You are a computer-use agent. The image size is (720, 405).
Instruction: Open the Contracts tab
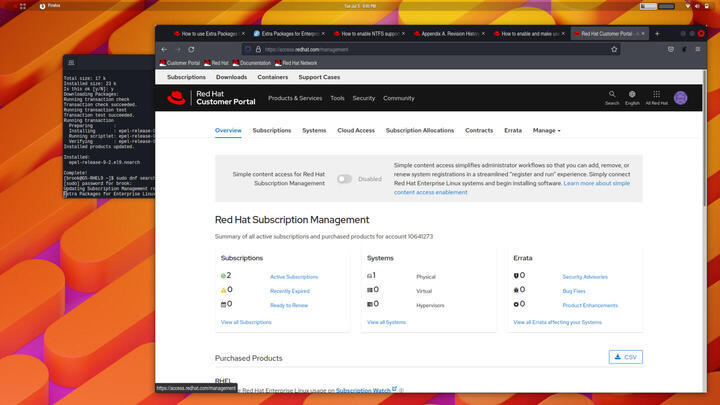(479, 130)
